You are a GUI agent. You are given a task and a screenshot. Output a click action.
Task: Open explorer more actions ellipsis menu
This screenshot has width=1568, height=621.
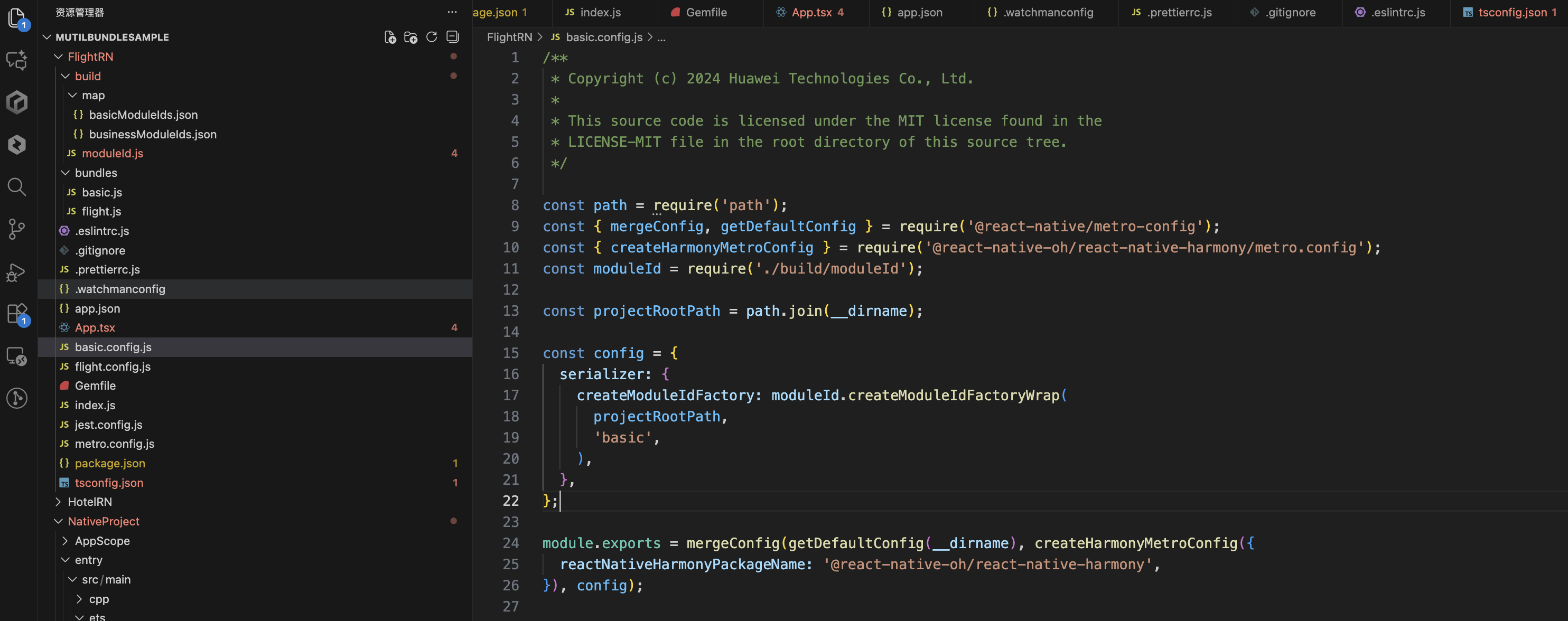pyautogui.click(x=452, y=12)
